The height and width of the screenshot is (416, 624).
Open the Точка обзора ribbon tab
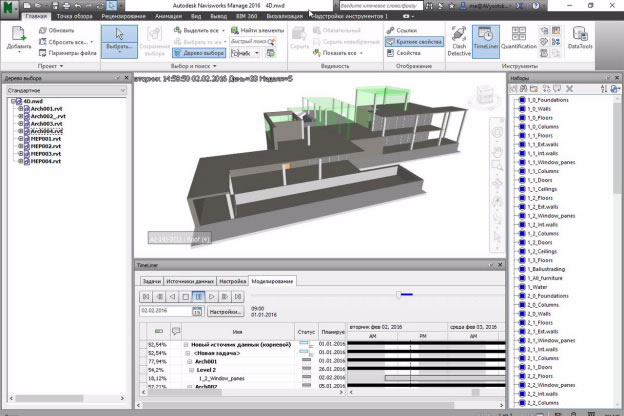[x=74, y=16]
